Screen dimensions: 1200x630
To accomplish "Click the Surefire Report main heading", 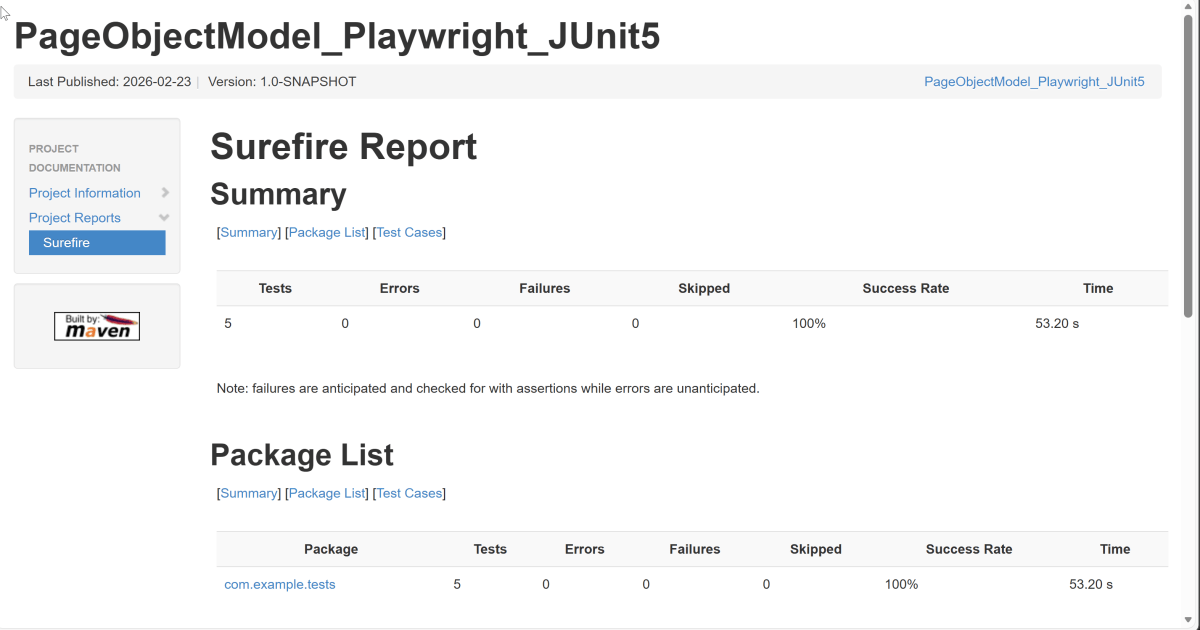I will [343, 147].
